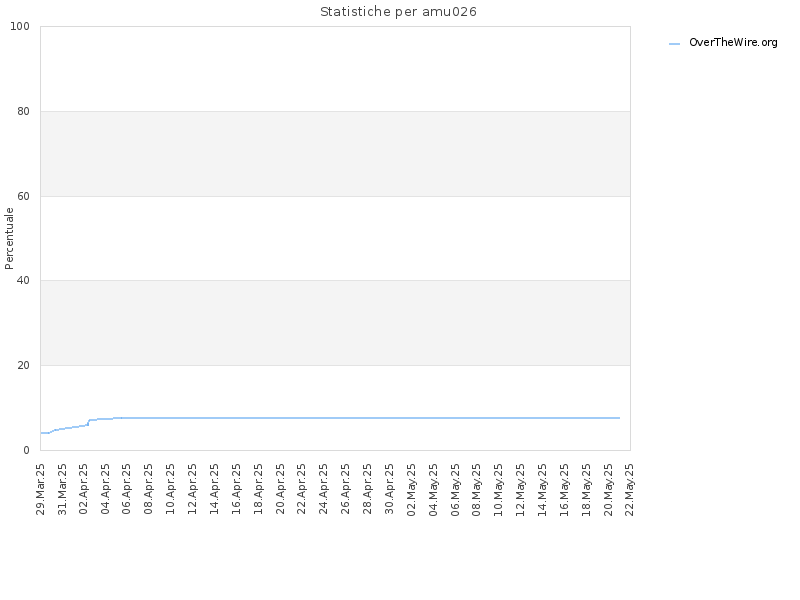This screenshot has width=800, height=600.
Task: Select the 20.Apr.25 x-axis date label
Action: coord(280,489)
